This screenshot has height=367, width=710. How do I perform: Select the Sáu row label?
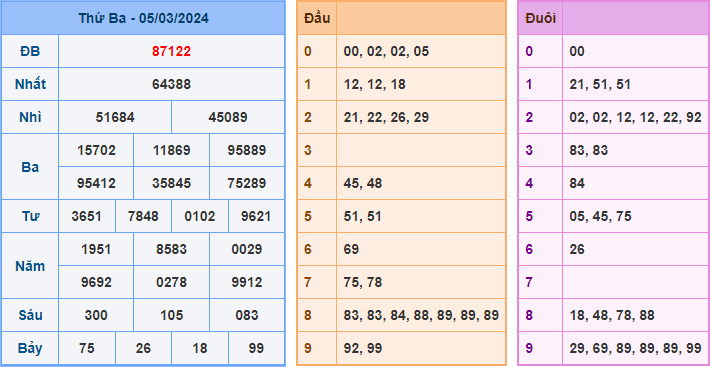click(x=30, y=315)
